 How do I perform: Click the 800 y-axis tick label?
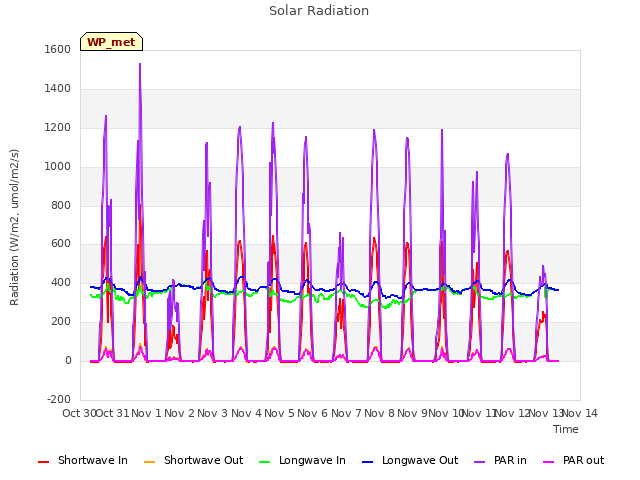[61, 205]
